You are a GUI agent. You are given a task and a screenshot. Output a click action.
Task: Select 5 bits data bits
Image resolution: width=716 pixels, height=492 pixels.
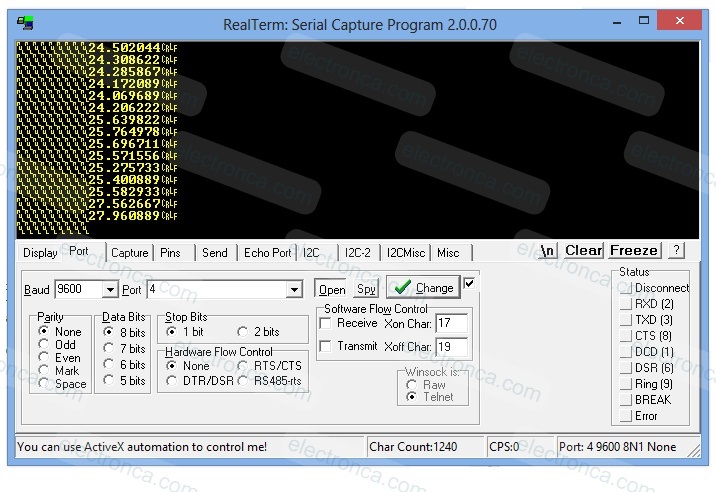[x=124, y=381]
